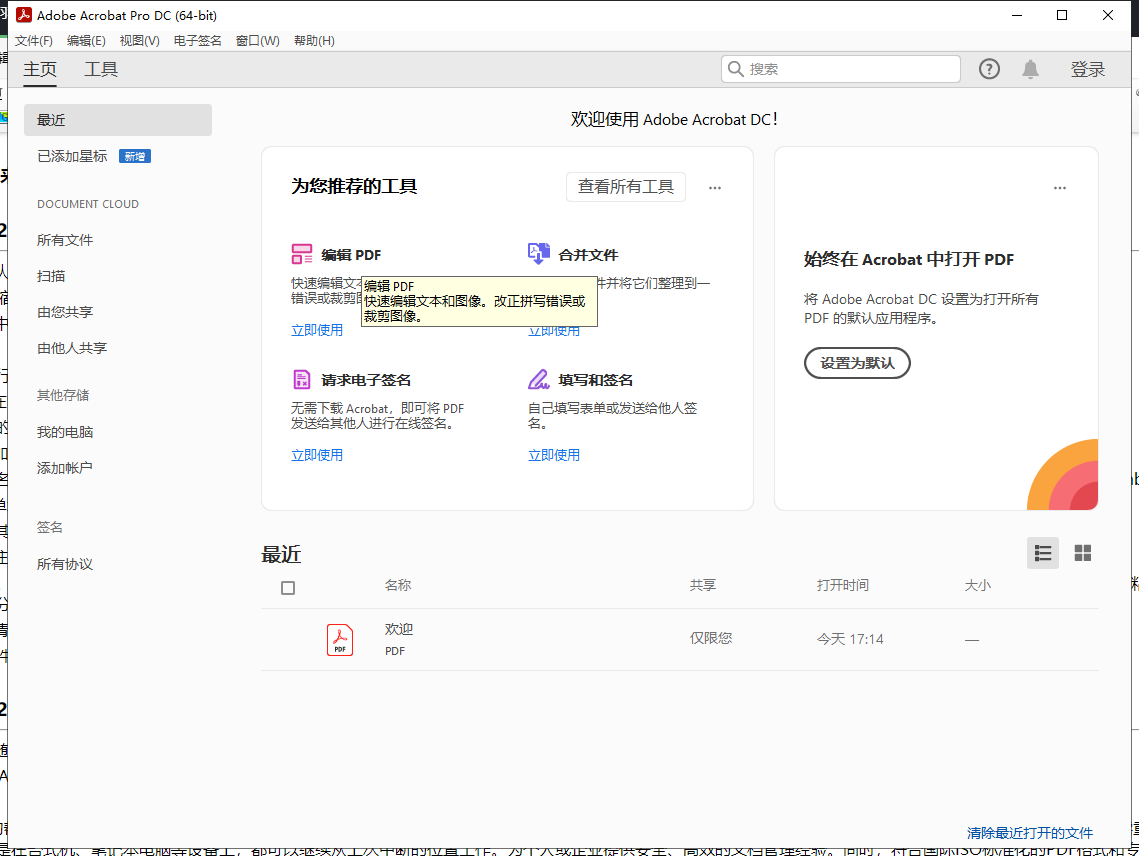
Task: Open the 合并文件 tool icon
Action: [x=539, y=254]
